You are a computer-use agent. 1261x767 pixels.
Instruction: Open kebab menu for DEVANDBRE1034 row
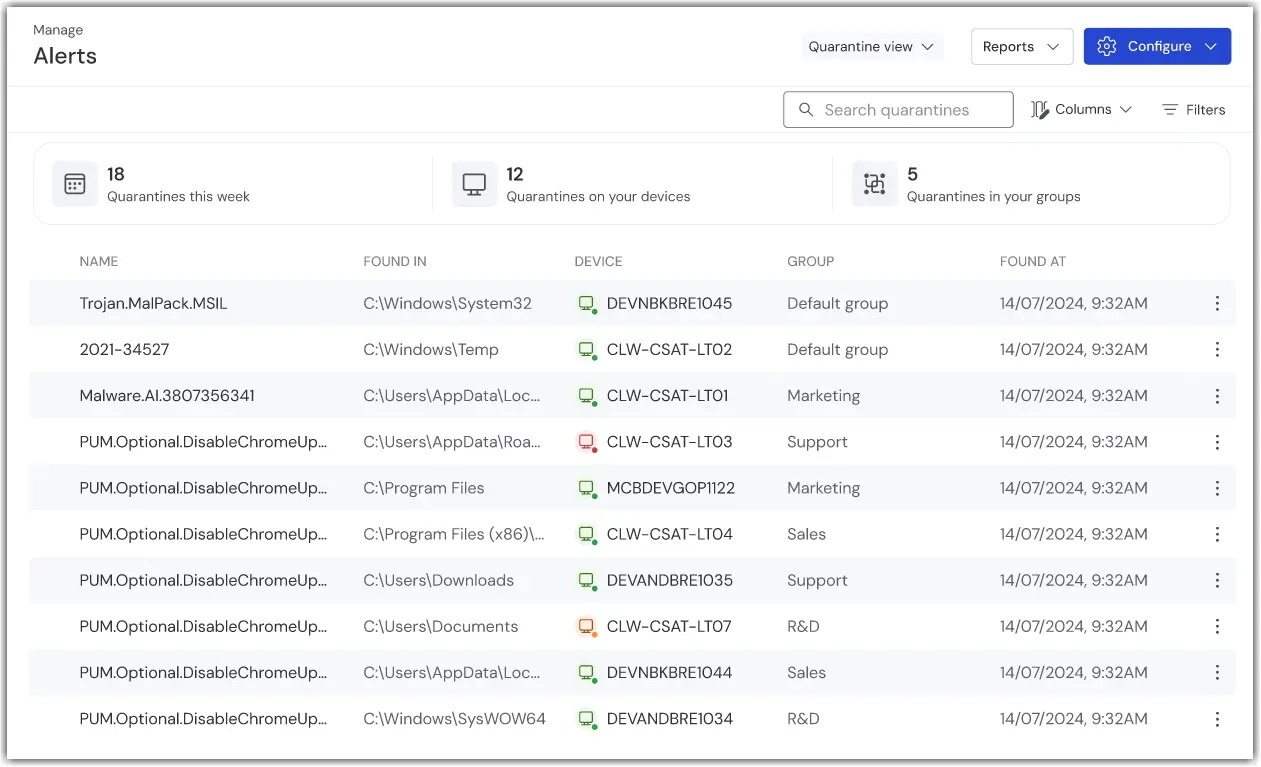pos(1217,719)
